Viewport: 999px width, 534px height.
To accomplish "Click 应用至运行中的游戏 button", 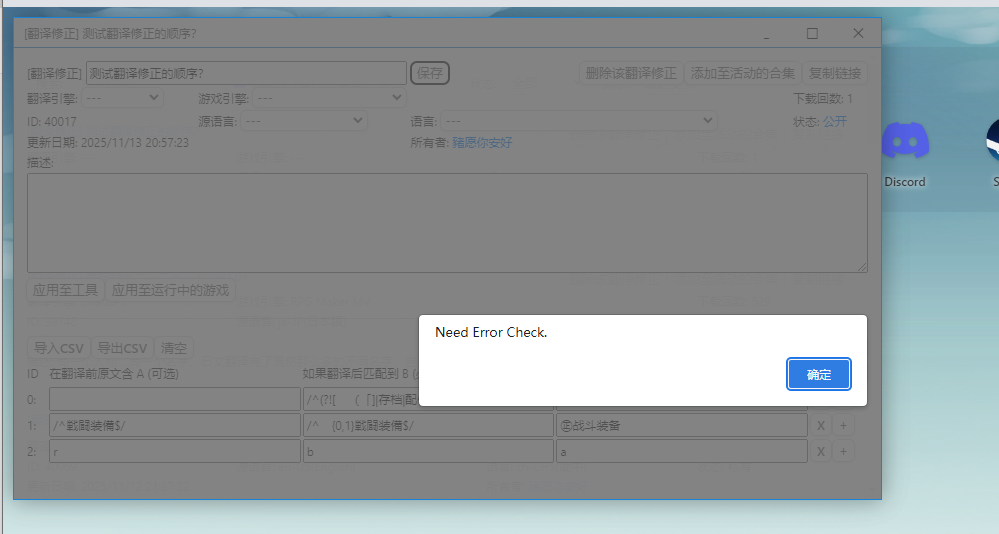I will coord(170,290).
